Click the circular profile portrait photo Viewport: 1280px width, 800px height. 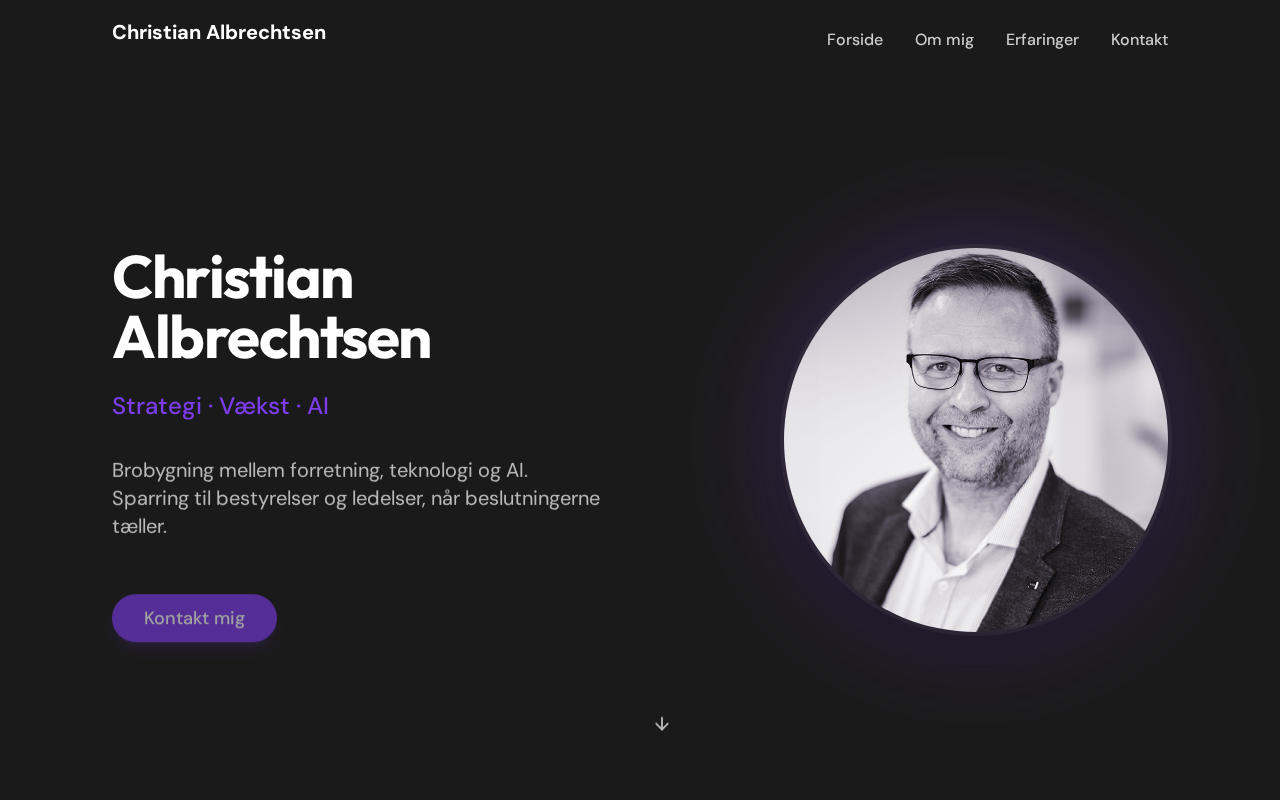point(976,440)
